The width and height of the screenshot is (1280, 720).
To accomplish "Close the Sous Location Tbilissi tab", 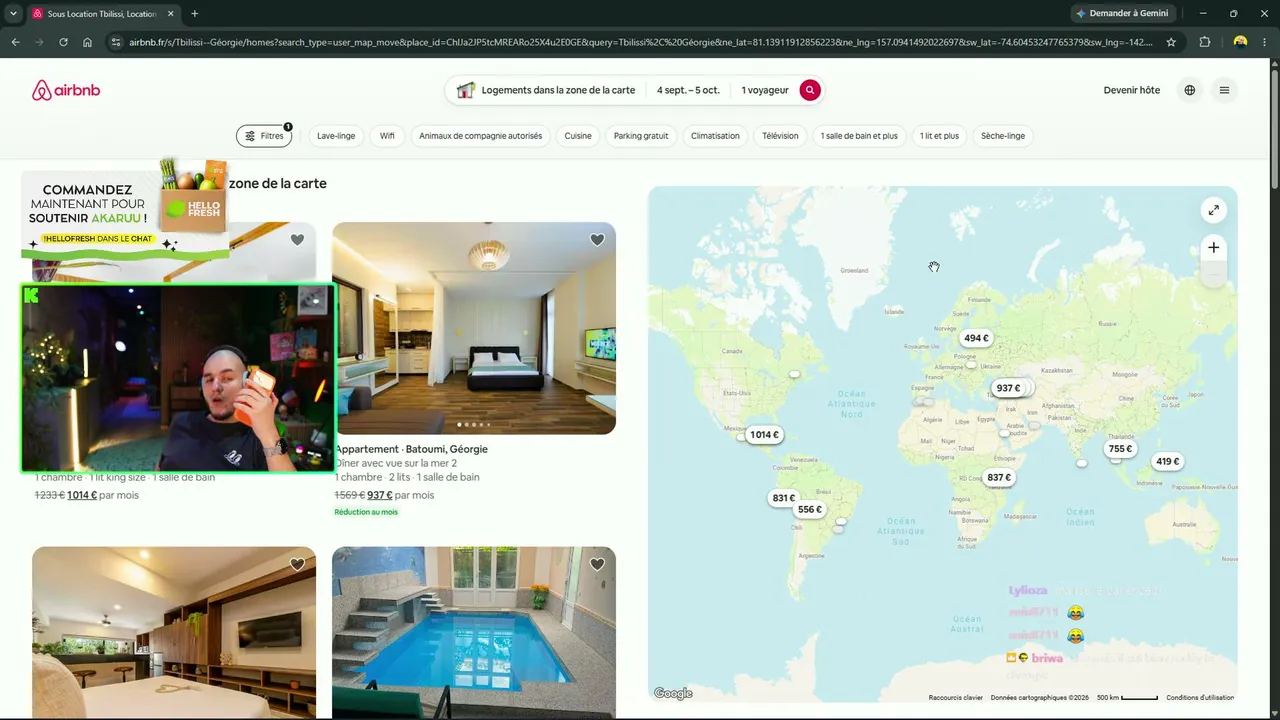I will pos(171,14).
